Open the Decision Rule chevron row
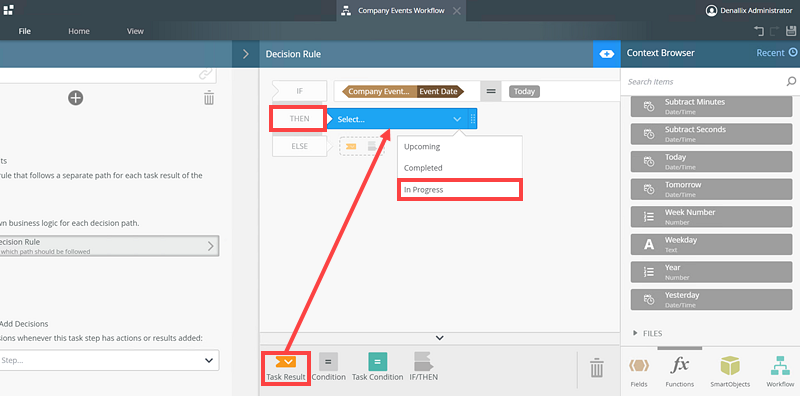Viewport: 800px width, 396px height. click(x=109, y=246)
